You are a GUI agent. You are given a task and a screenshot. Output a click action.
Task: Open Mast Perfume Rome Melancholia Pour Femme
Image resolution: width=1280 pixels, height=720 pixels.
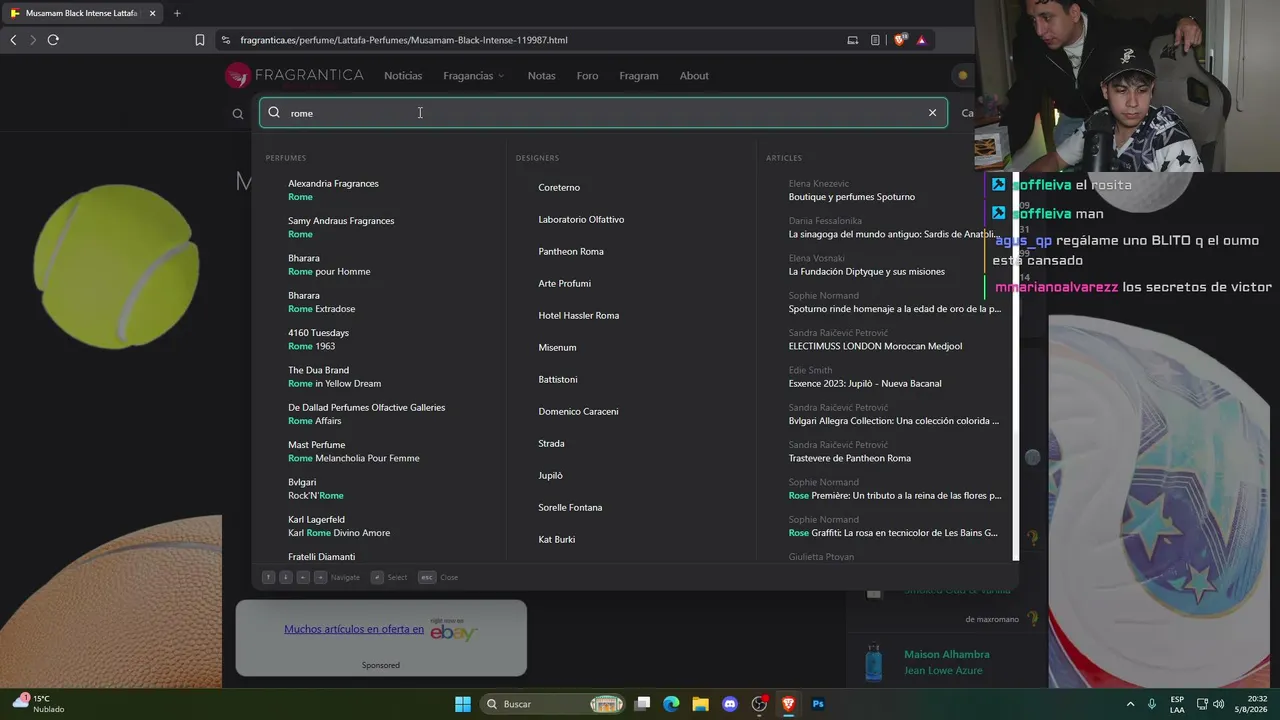click(x=353, y=451)
